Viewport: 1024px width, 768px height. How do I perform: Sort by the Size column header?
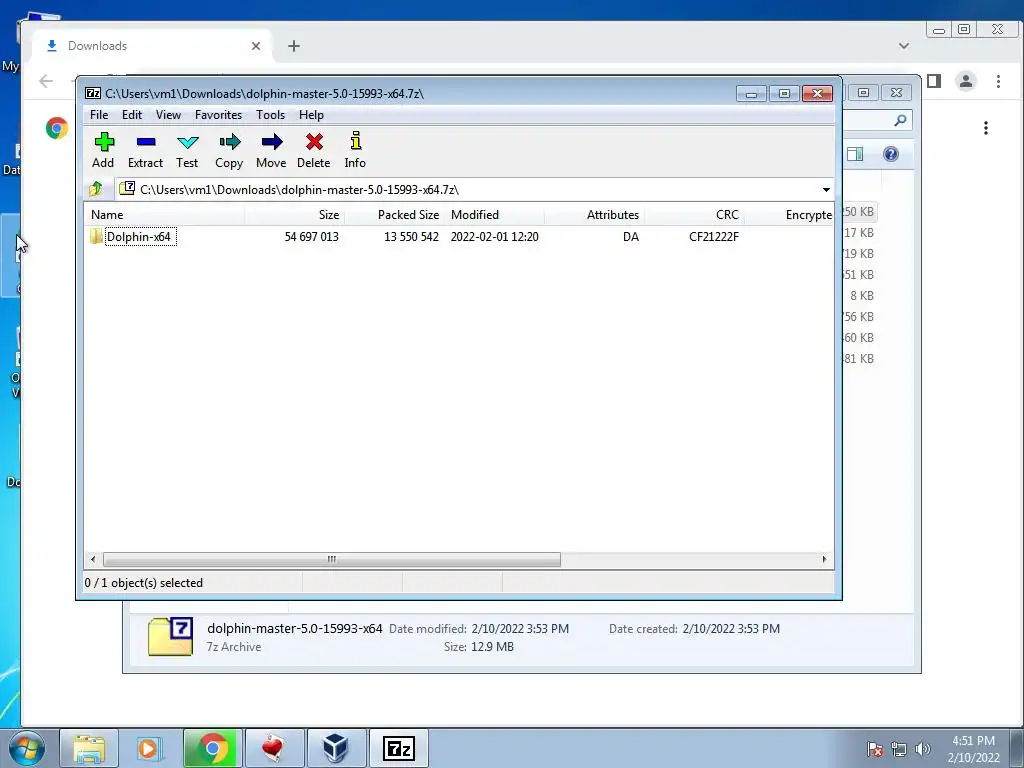tap(295, 215)
